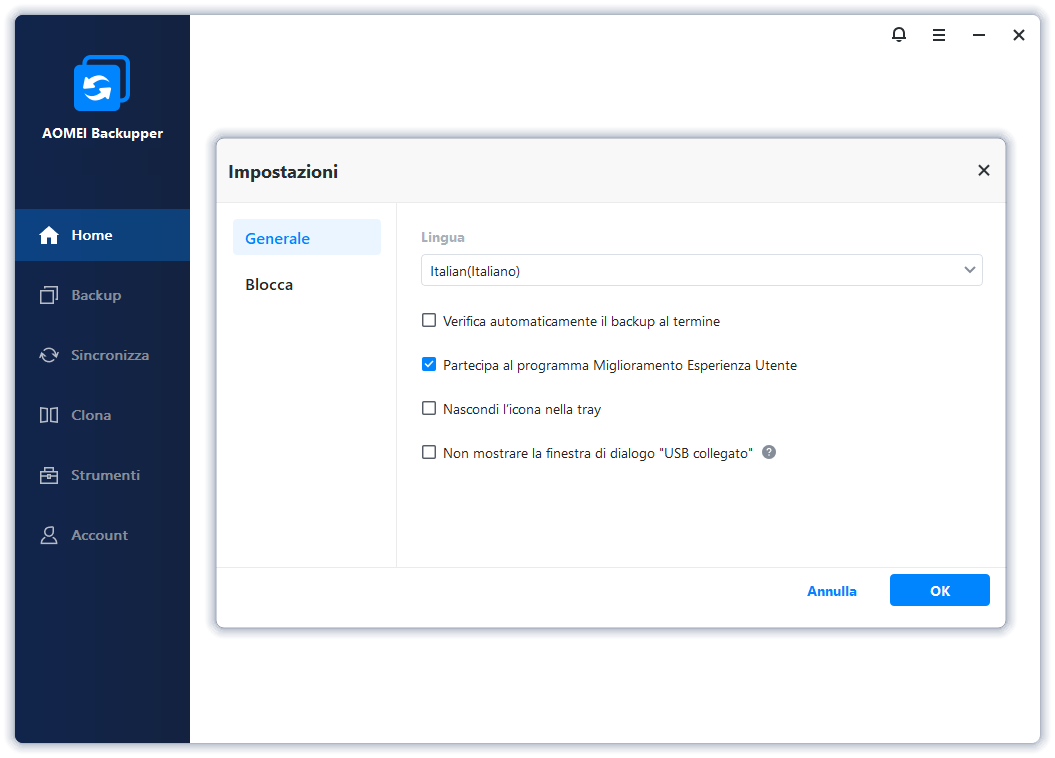The width and height of the screenshot is (1055, 758).
Task: Enable Verifica automaticamente il backup al termine
Action: [x=429, y=321]
